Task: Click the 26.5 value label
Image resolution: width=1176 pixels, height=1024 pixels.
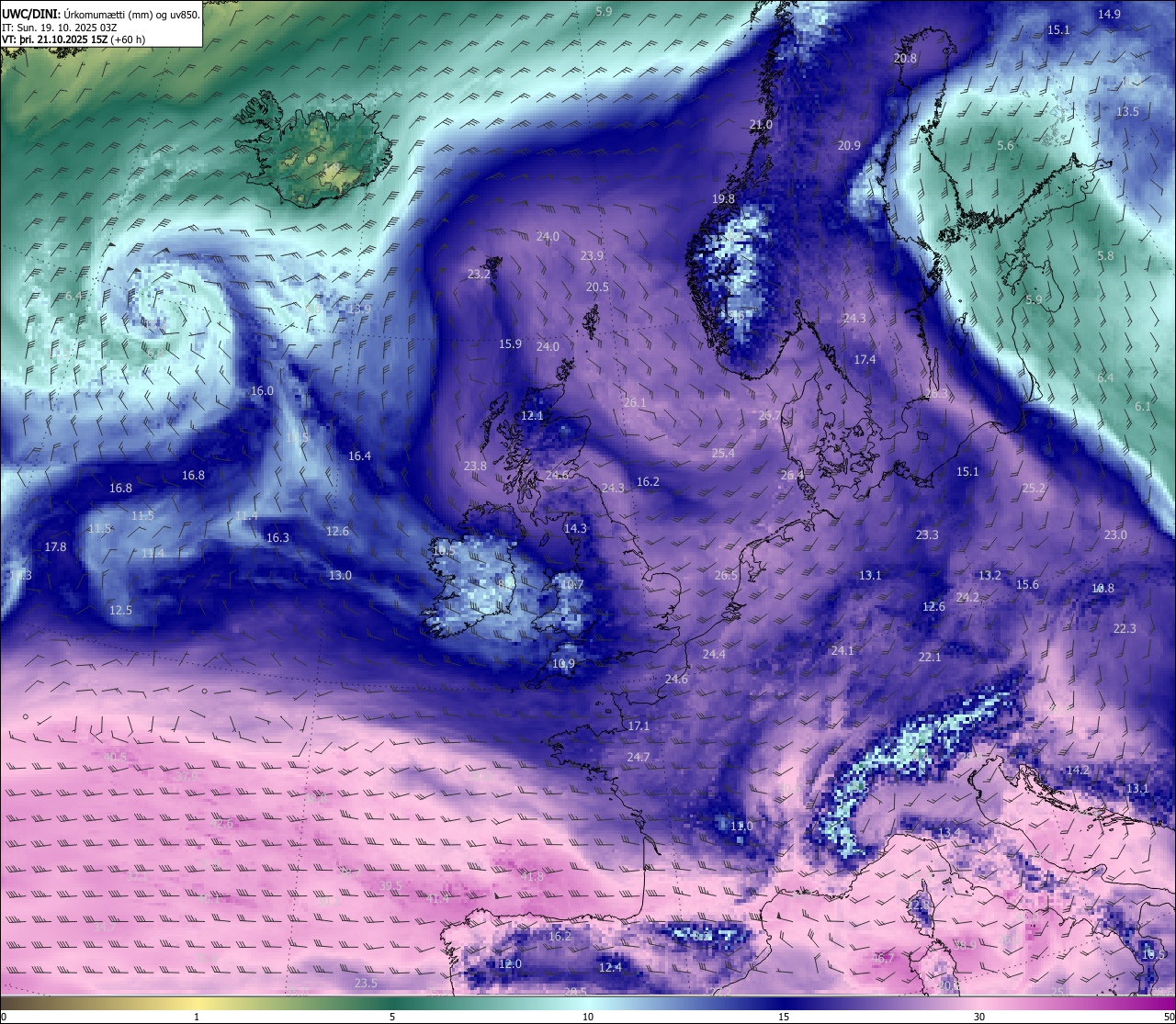Action: [x=726, y=575]
